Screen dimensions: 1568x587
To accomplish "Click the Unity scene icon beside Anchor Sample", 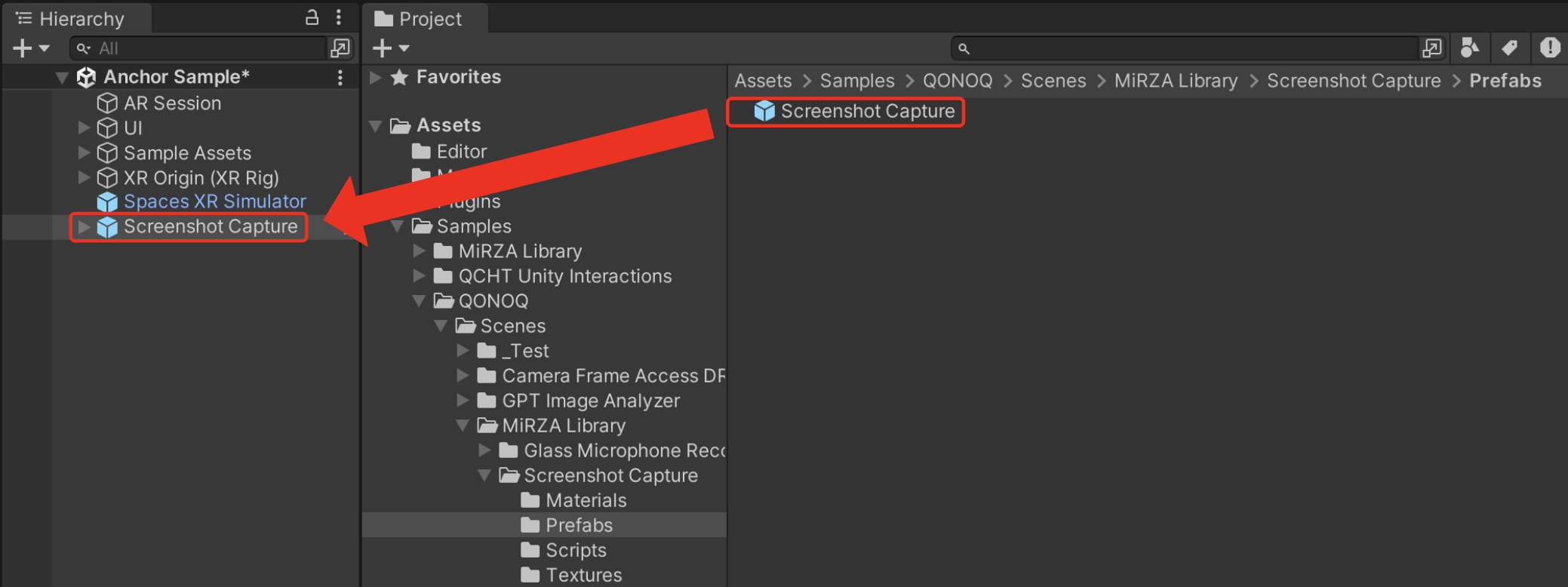I will (86, 77).
